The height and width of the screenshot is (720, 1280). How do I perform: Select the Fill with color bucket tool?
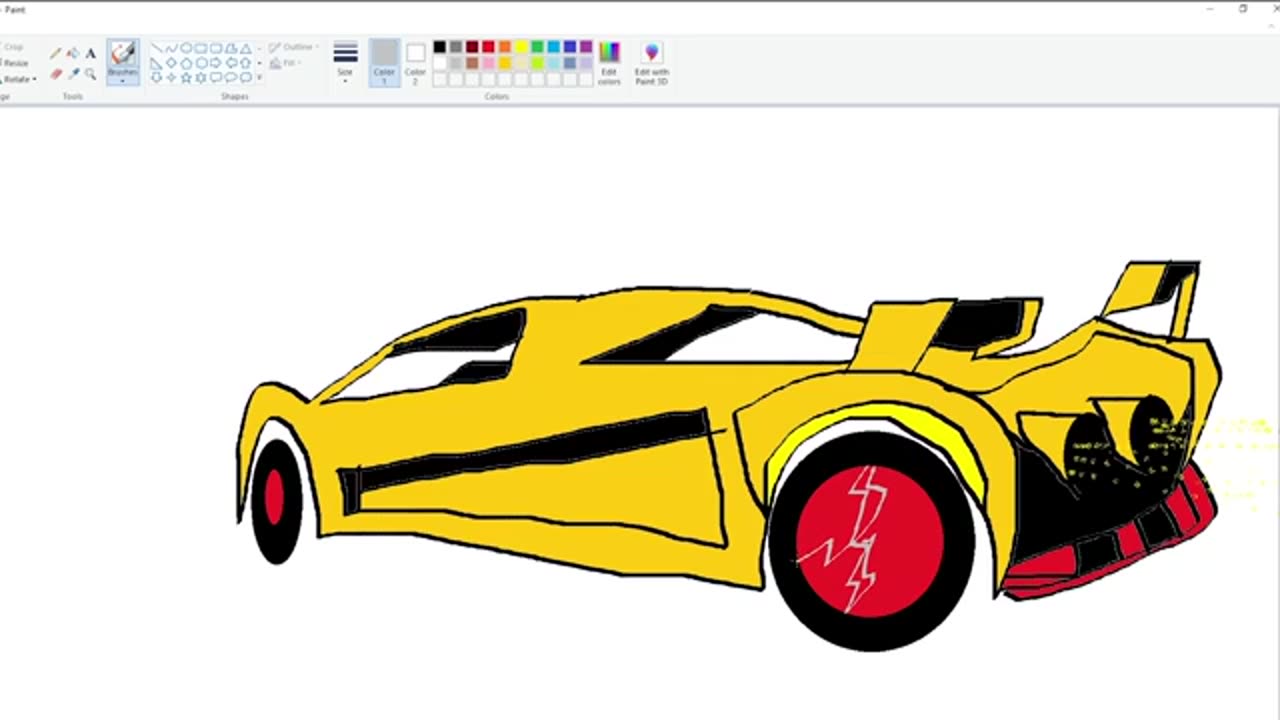(x=73, y=53)
